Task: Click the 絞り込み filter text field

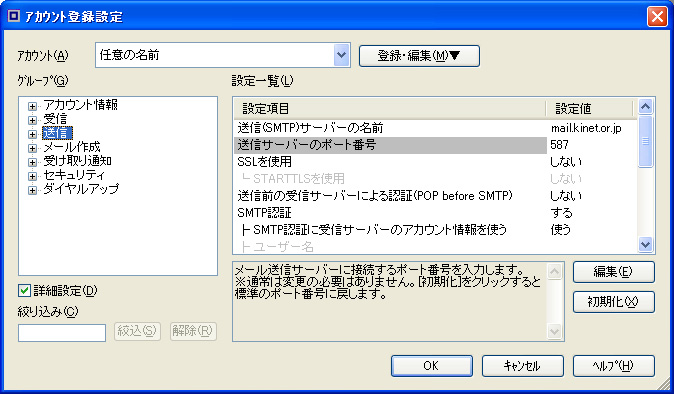Action: [62, 333]
